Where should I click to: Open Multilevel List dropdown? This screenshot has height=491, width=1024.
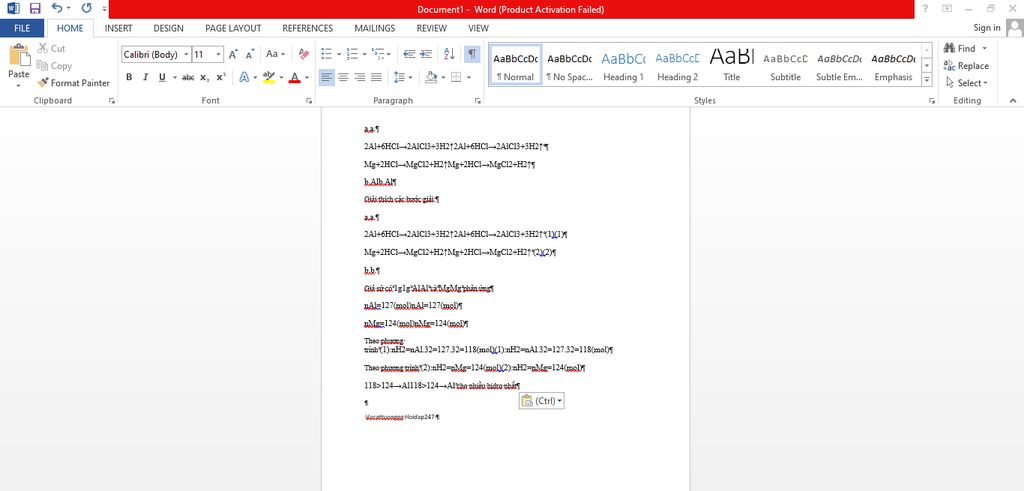click(389, 54)
